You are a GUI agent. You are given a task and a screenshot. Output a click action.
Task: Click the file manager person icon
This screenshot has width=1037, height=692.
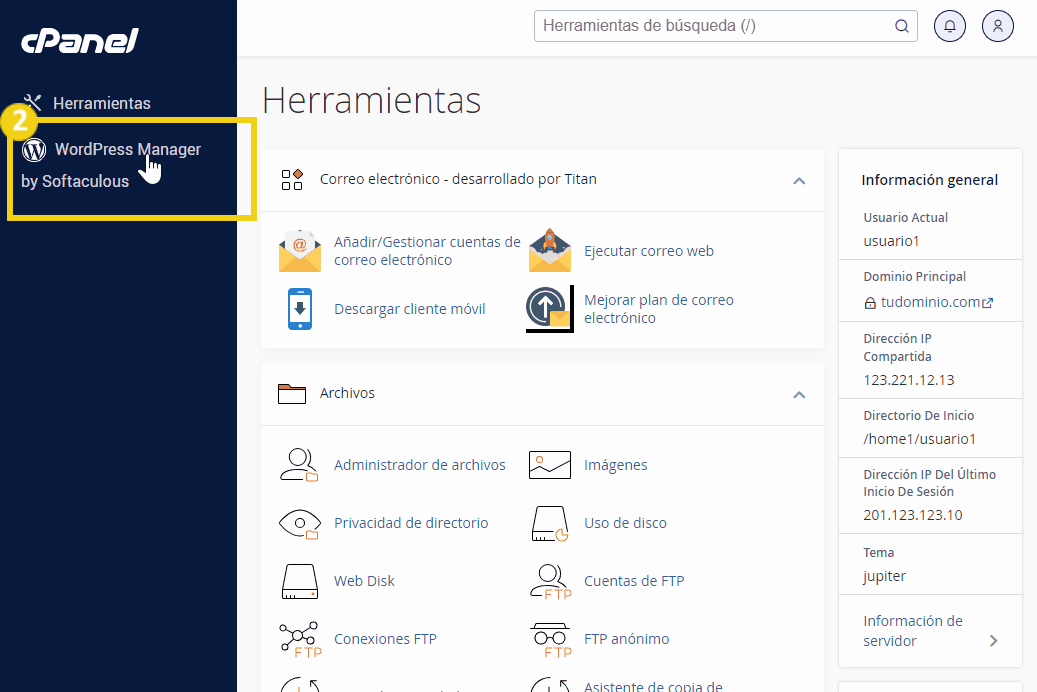(x=300, y=464)
